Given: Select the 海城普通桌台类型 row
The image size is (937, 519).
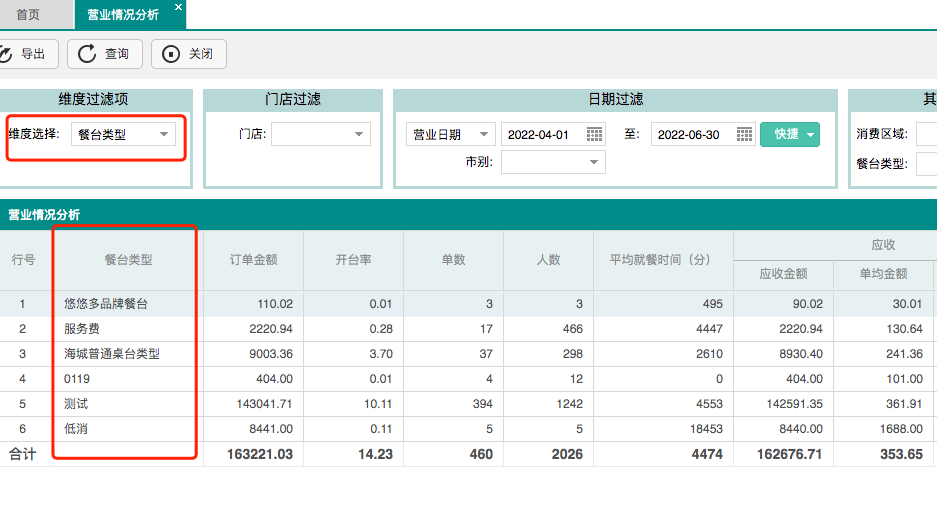Looking at the screenshot, I should coord(112,353).
